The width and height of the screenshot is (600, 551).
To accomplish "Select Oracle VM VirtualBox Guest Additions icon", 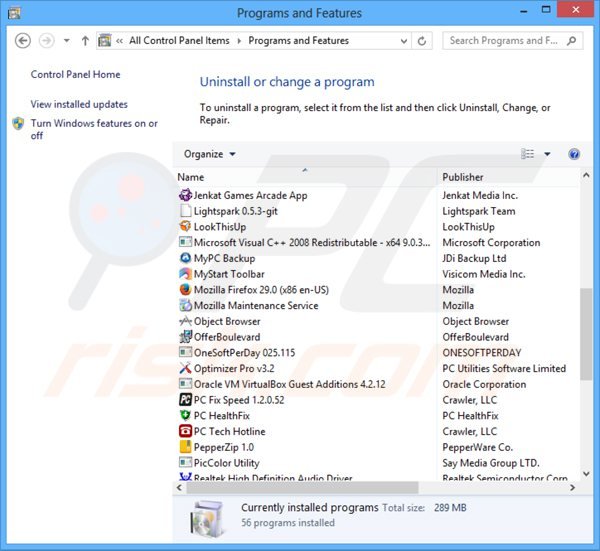I will pyautogui.click(x=185, y=383).
